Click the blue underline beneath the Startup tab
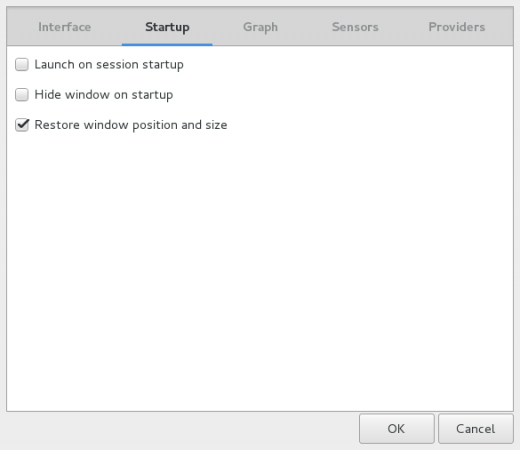 tap(167, 44)
